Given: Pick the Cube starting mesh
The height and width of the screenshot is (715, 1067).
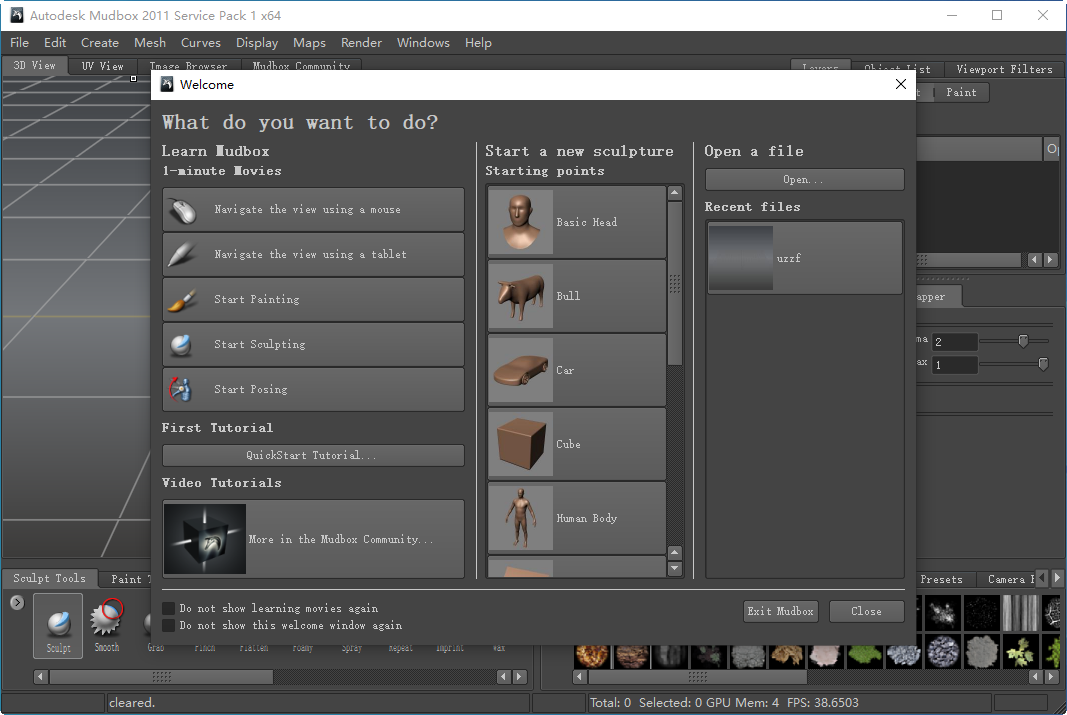Looking at the screenshot, I should [576, 444].
